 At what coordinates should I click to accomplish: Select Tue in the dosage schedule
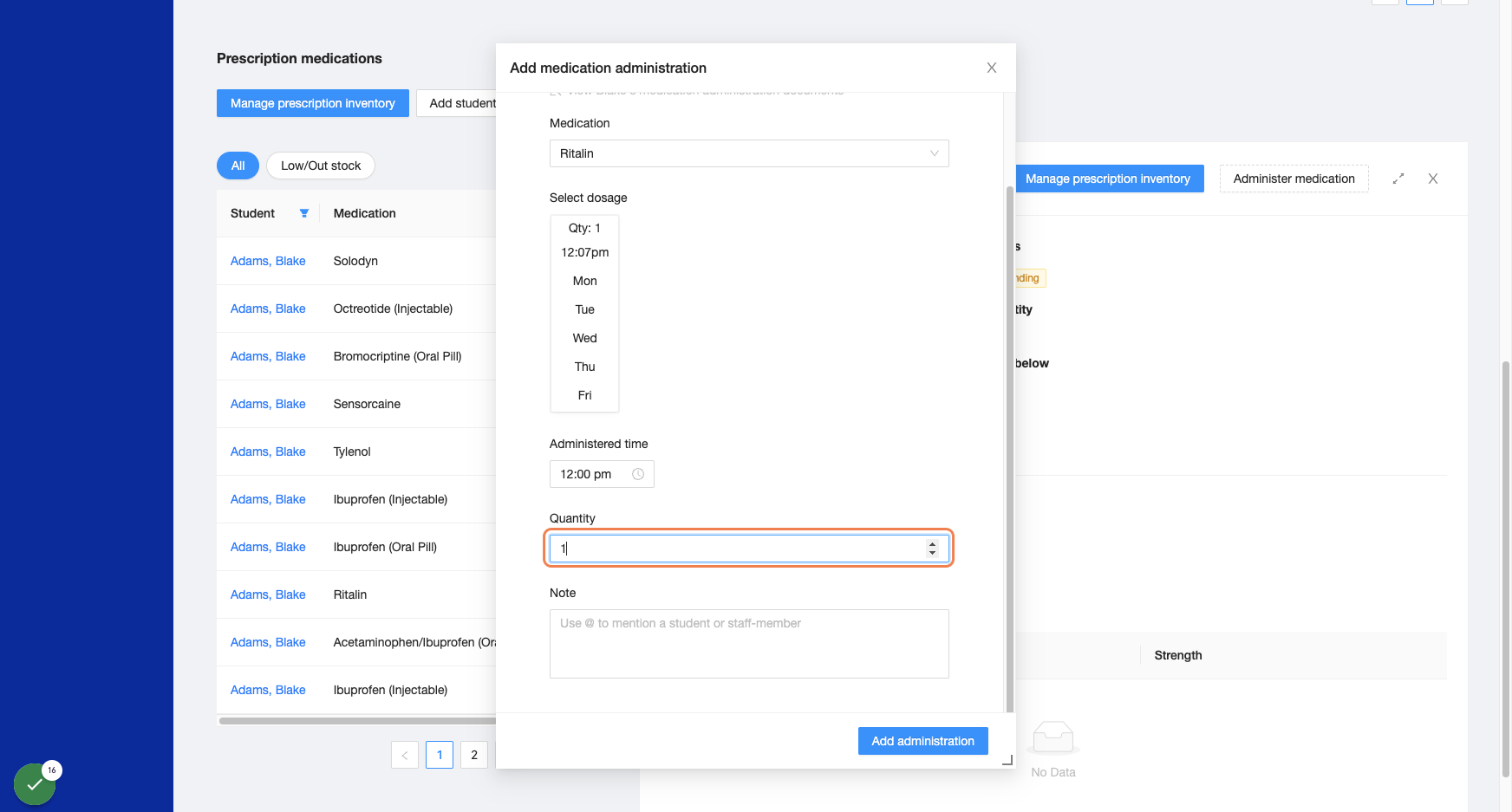click(x=584, y=309)
